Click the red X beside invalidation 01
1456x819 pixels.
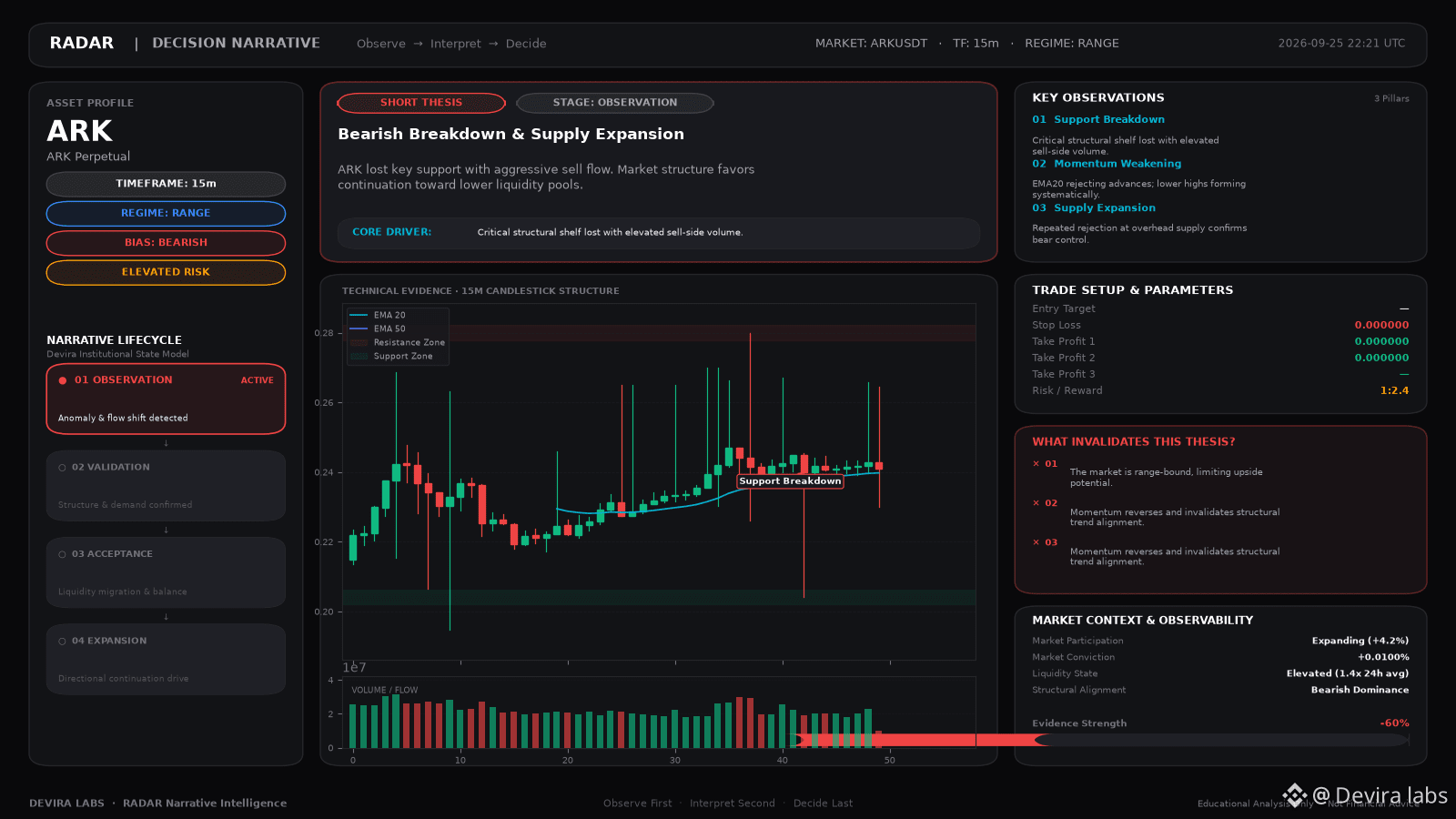tap(1036, 464)
